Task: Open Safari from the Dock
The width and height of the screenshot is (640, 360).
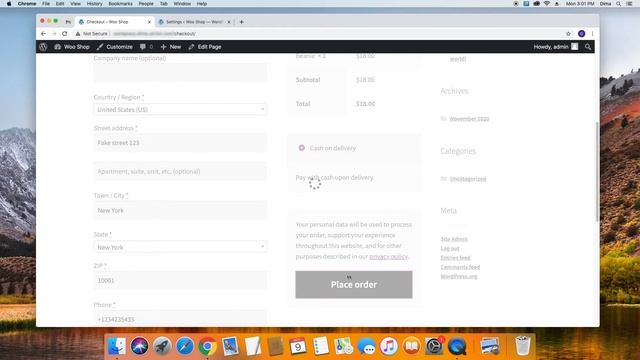Action: click(x=185, y=346)
